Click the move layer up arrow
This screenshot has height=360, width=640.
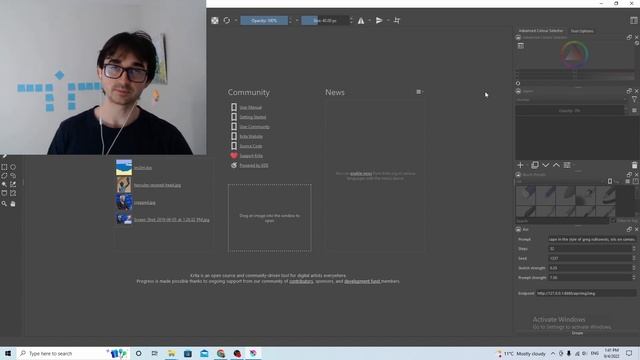[x=556, y=165]
